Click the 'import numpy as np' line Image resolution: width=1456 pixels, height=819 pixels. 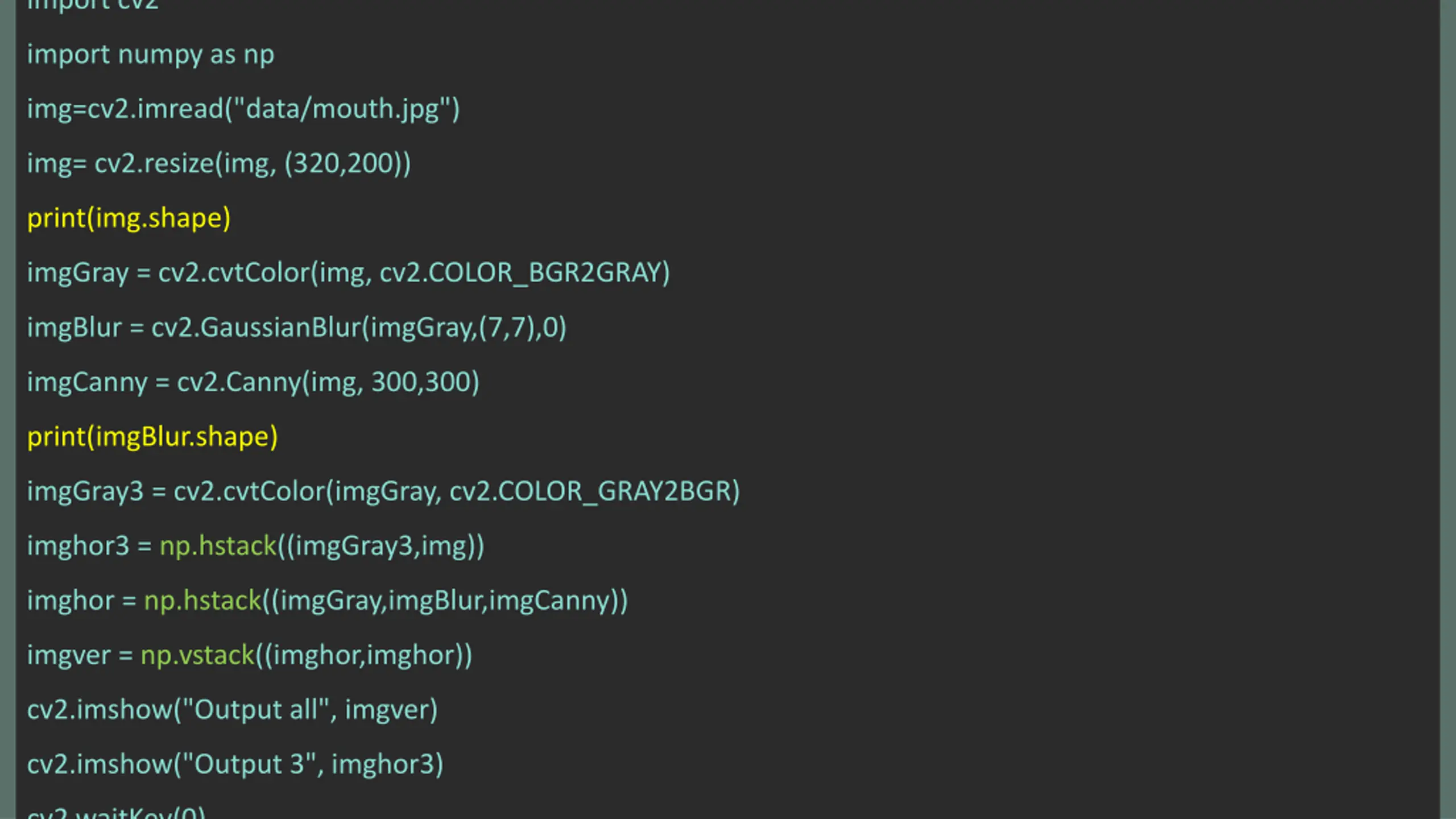(x=151, y=56)
